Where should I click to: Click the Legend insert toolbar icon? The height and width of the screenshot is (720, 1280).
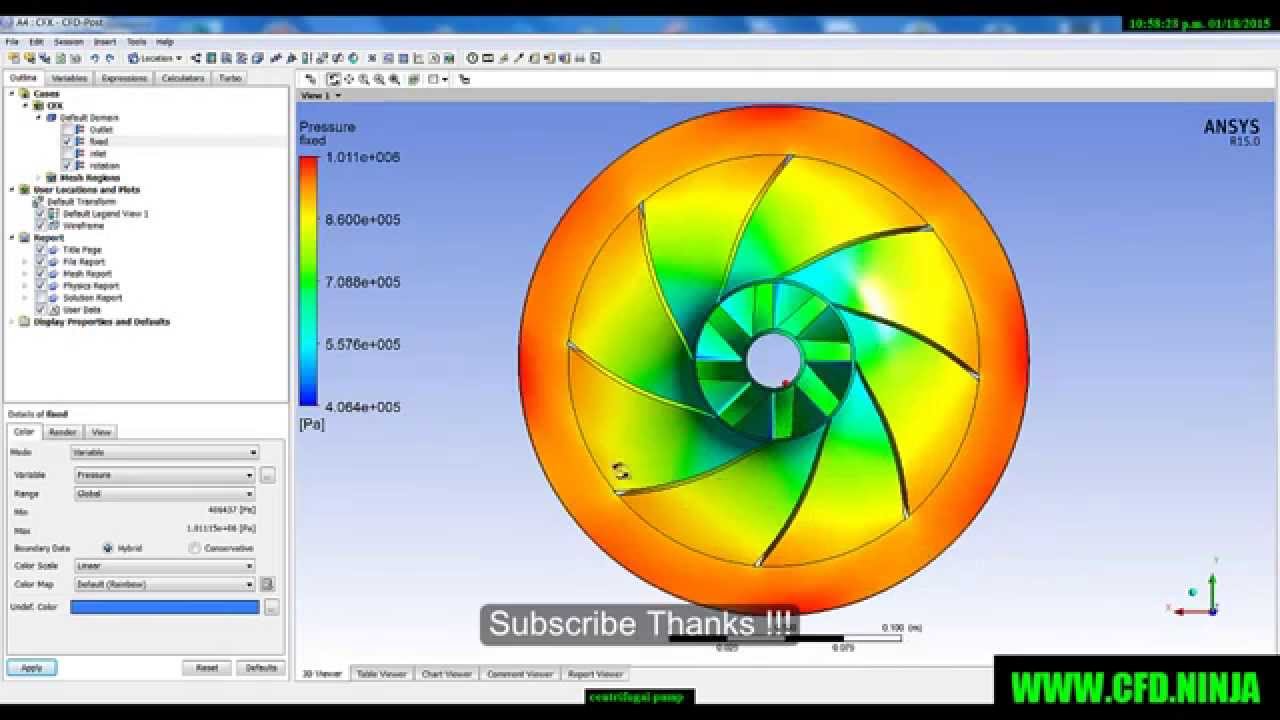(x=305, y=58)
